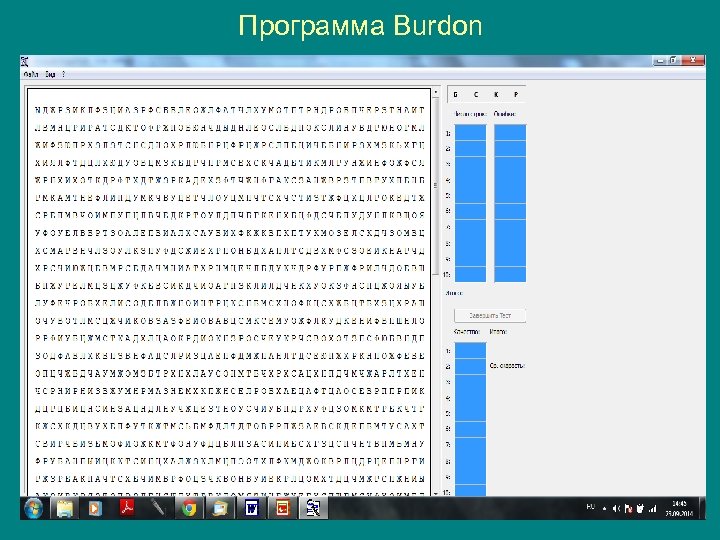Screen dimensions: 720x540
Task: Click the letter grid scrollbar down arrow
Action: (436, 493)
